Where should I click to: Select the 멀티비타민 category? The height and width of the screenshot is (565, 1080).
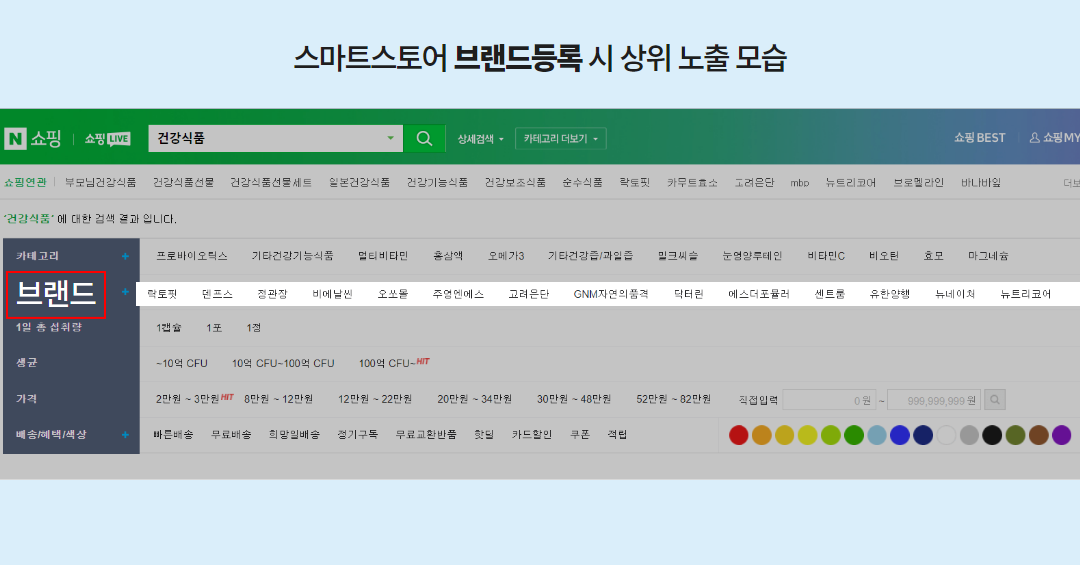point(383,256)
